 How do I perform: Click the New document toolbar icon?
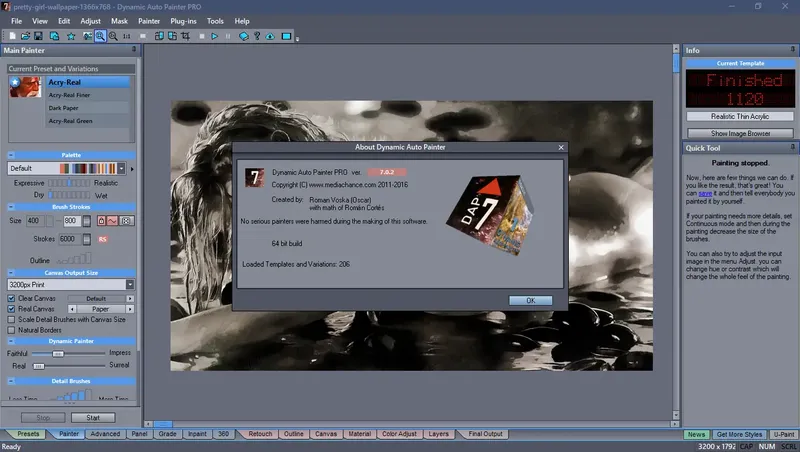pyautogui.click(x=12, y=36)
